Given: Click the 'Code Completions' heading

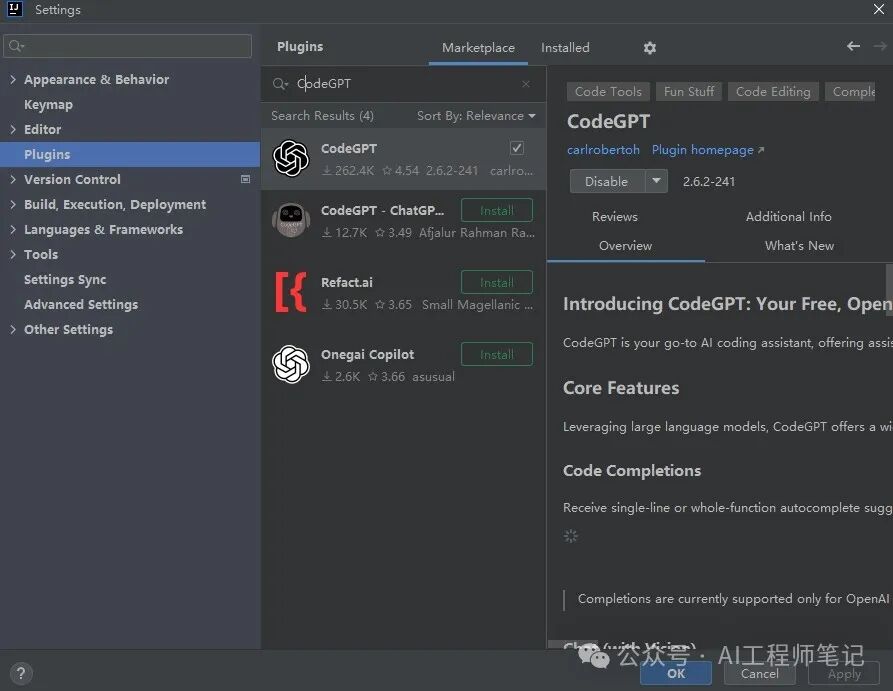Looking at the screenshot, I should (x=632, y=471).
